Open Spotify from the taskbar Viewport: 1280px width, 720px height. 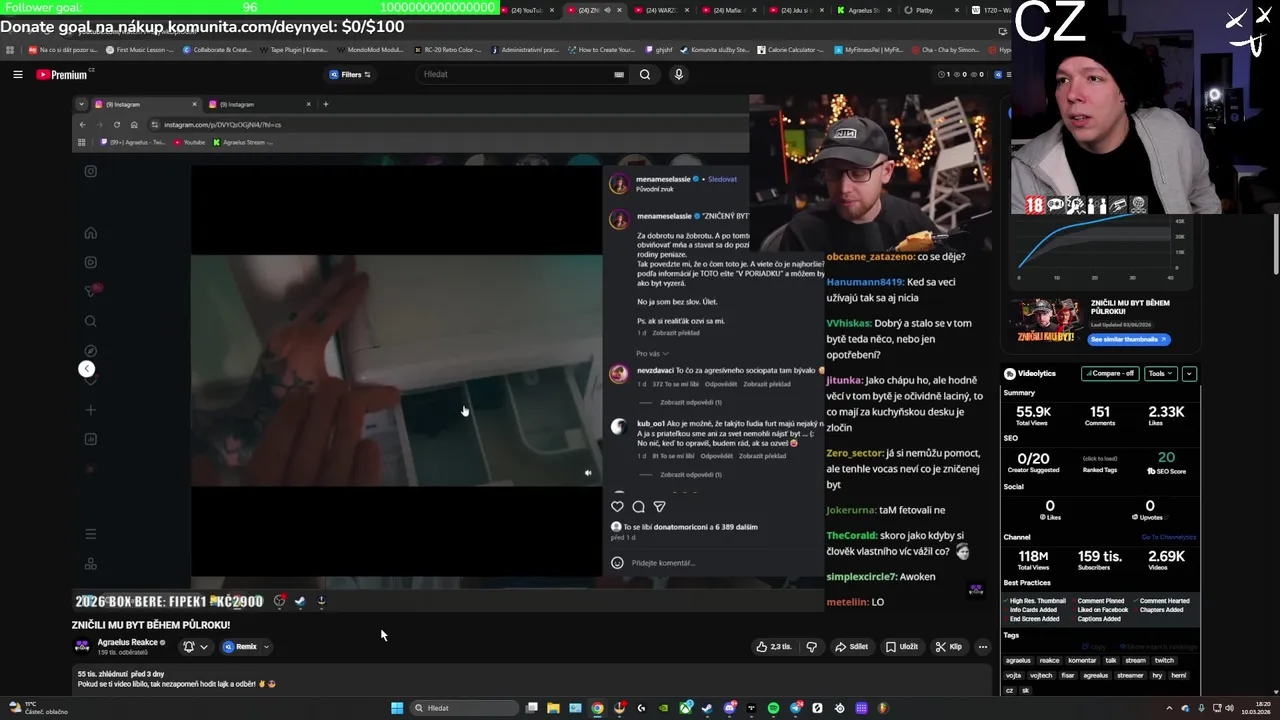[x=773, y=708]
